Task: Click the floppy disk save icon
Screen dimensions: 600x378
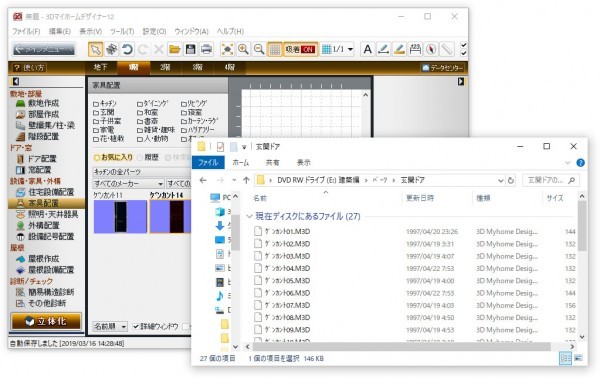Action: [x=191, y=49]
